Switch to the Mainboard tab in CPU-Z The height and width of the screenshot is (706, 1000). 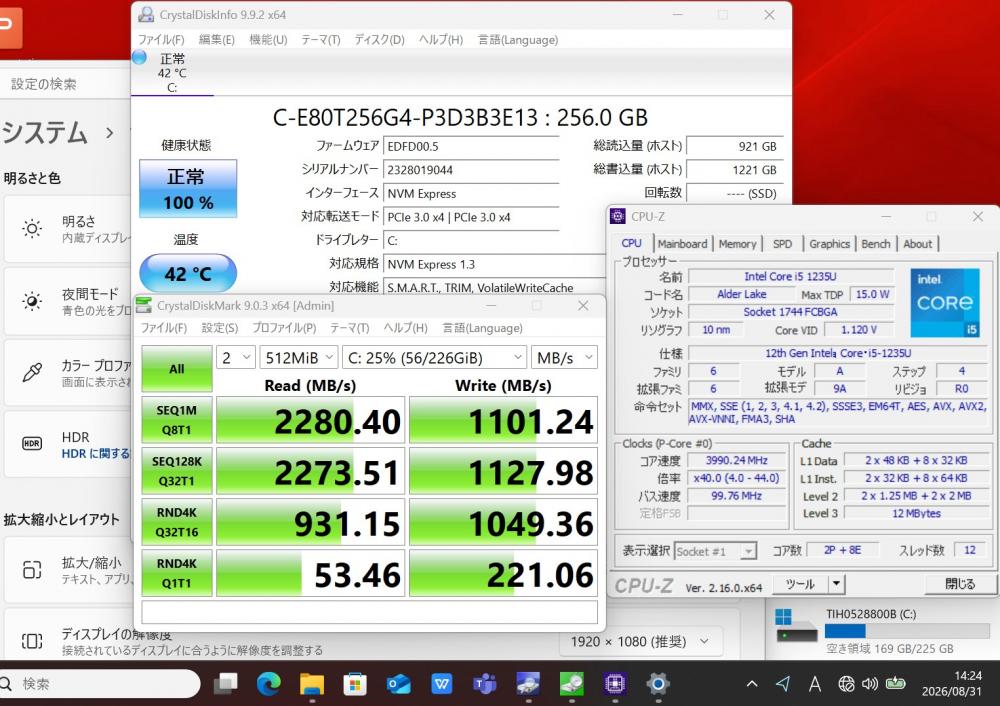[x=682, y=244]
